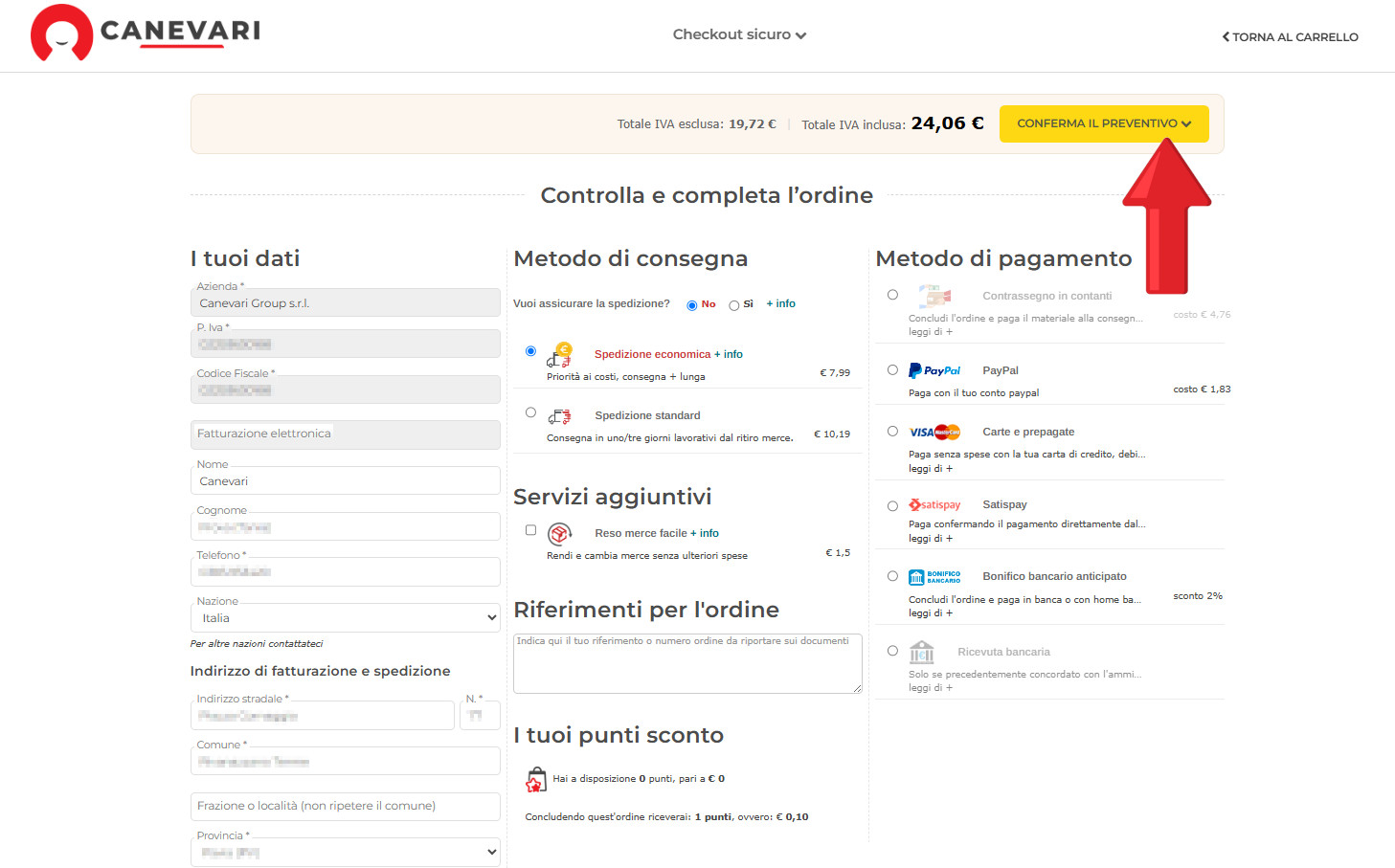1395x868 pixels.
Task: Choose Contrassegno in contanti payment
Action: pyautogui.click(x=892, y=295)
